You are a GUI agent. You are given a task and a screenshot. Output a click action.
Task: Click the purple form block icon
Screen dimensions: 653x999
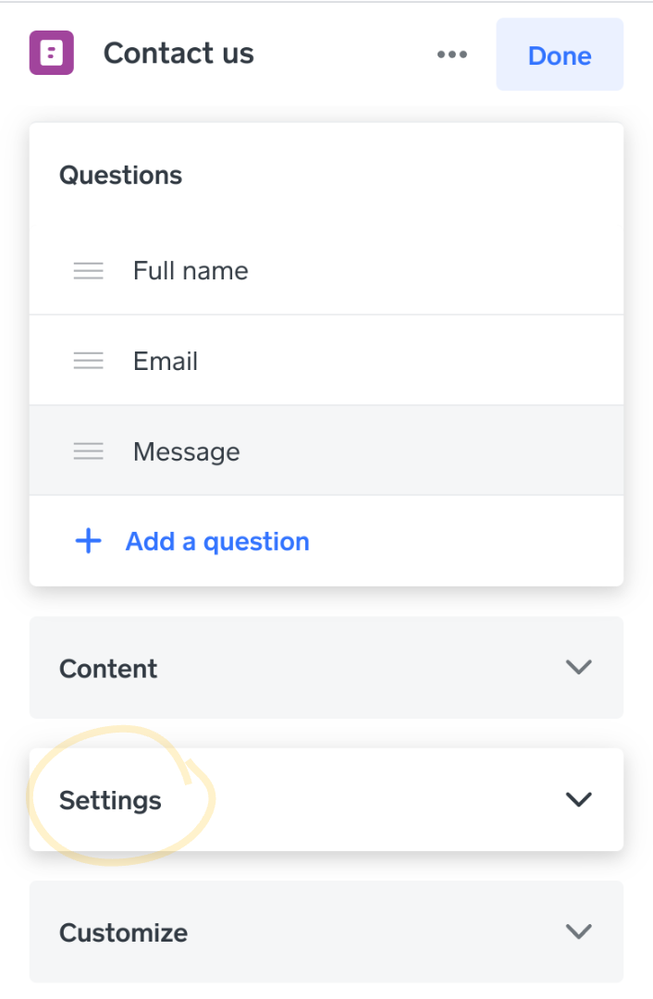(51, 54)
